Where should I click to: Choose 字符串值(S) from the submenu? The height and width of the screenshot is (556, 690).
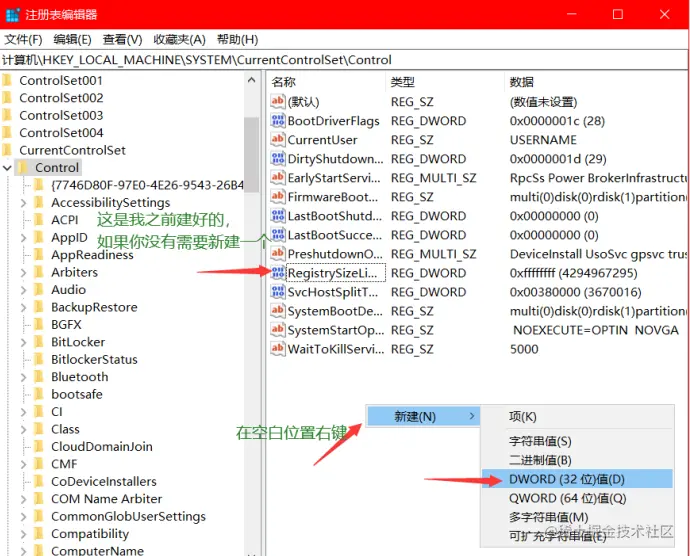577,441
